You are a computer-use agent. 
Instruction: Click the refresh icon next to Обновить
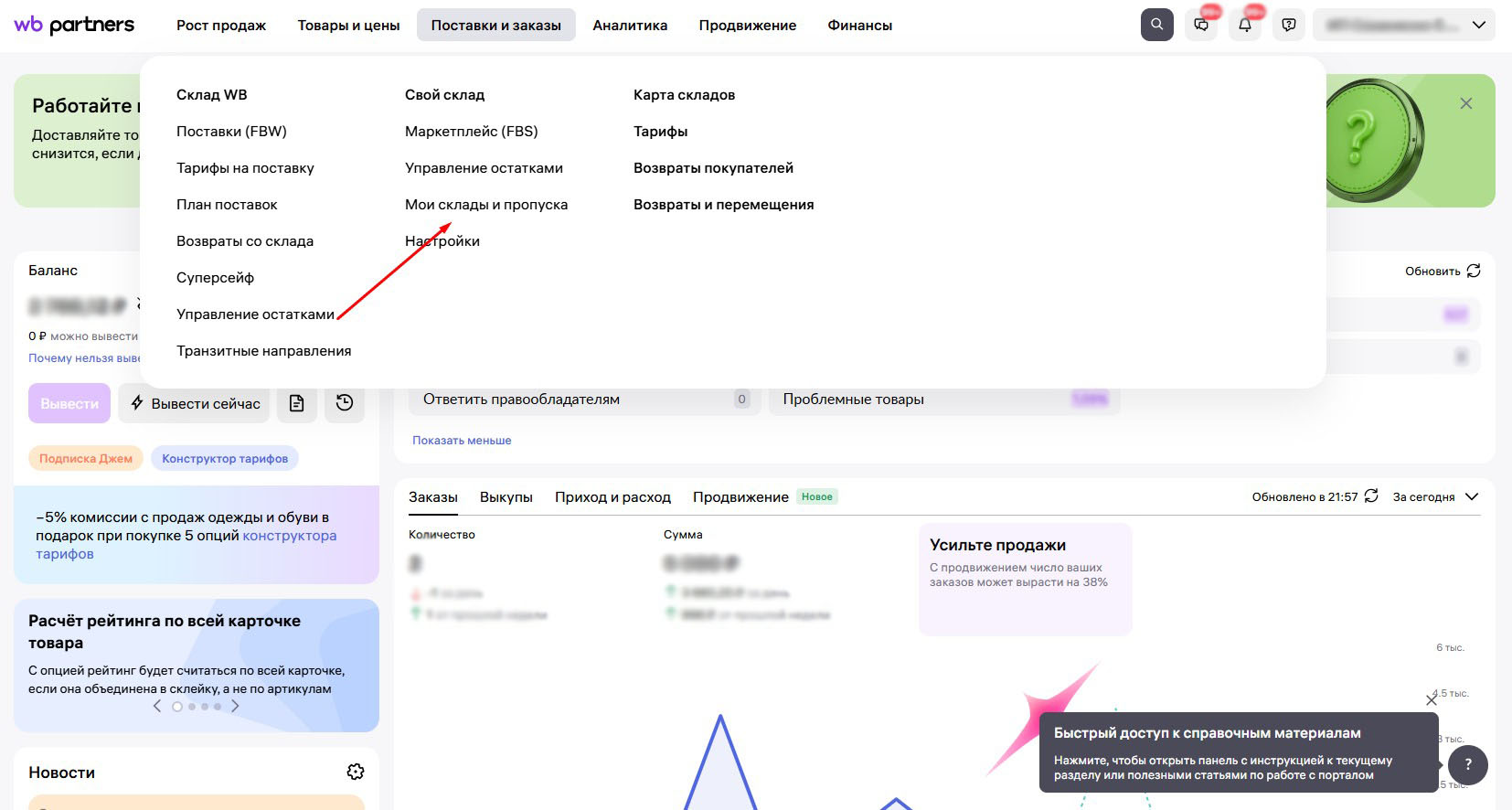point(1474,271)
